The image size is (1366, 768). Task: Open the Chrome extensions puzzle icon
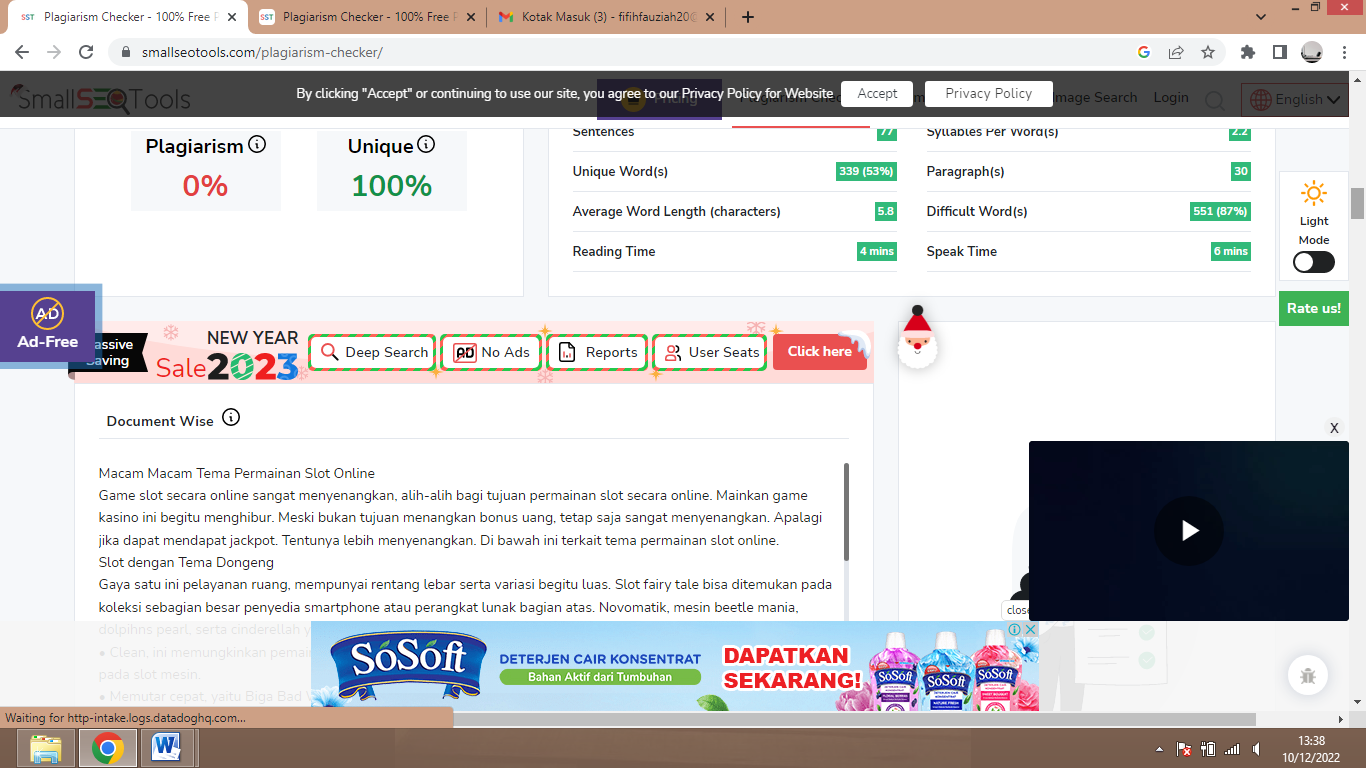pos(1248,52)
